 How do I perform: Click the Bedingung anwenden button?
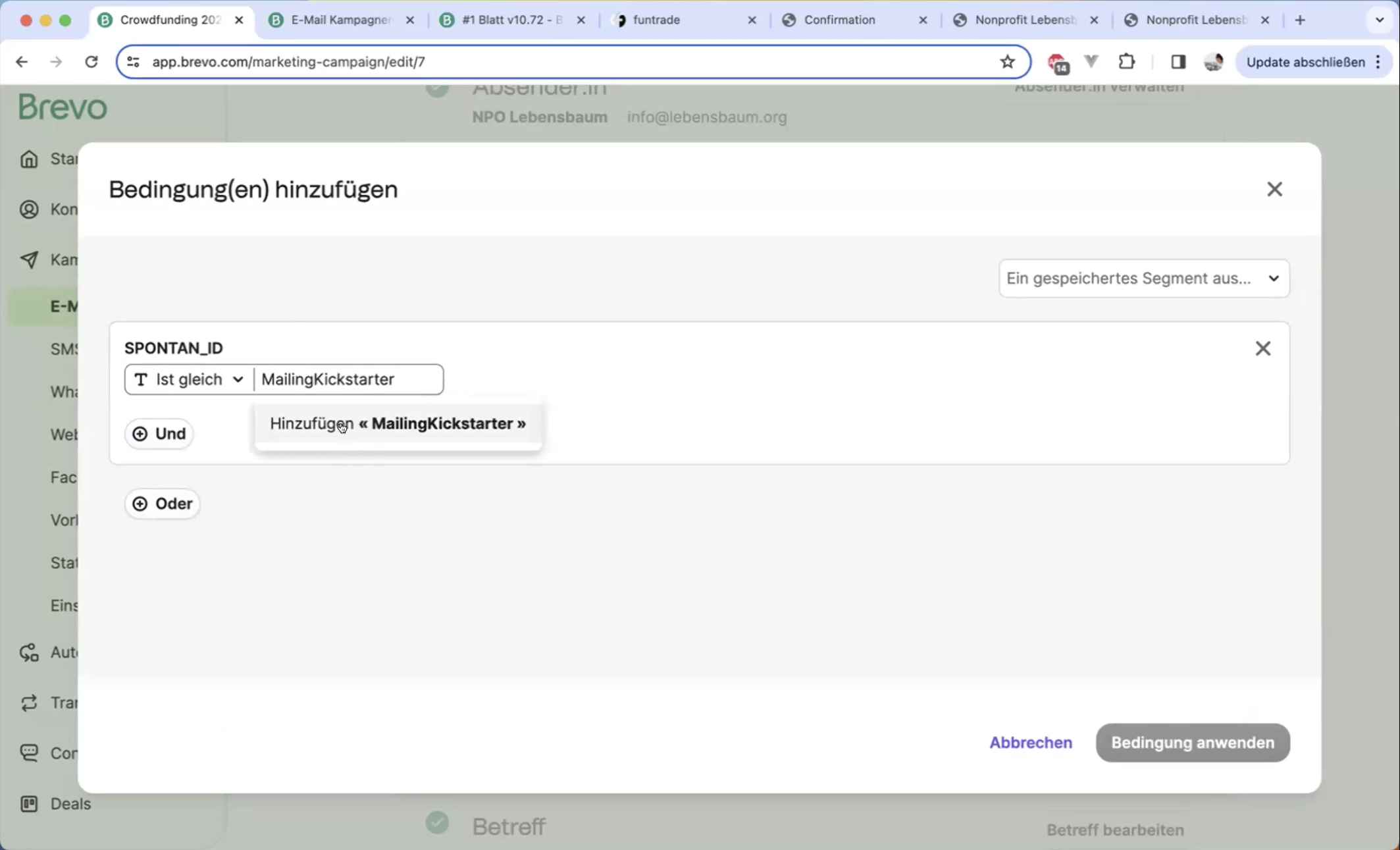coord(1192,743)
